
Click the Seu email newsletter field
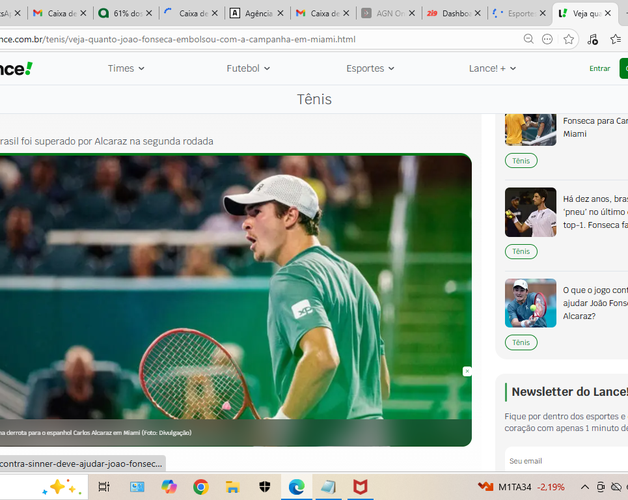[566, 461]
